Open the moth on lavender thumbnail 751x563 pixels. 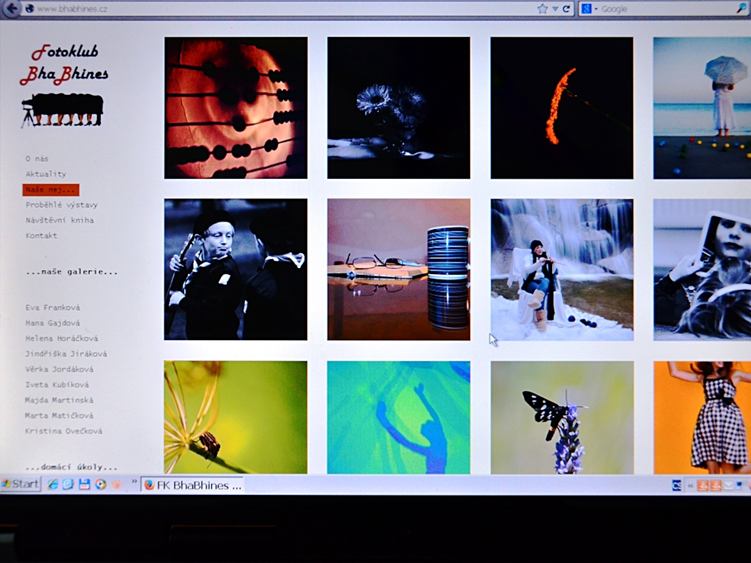562,417
